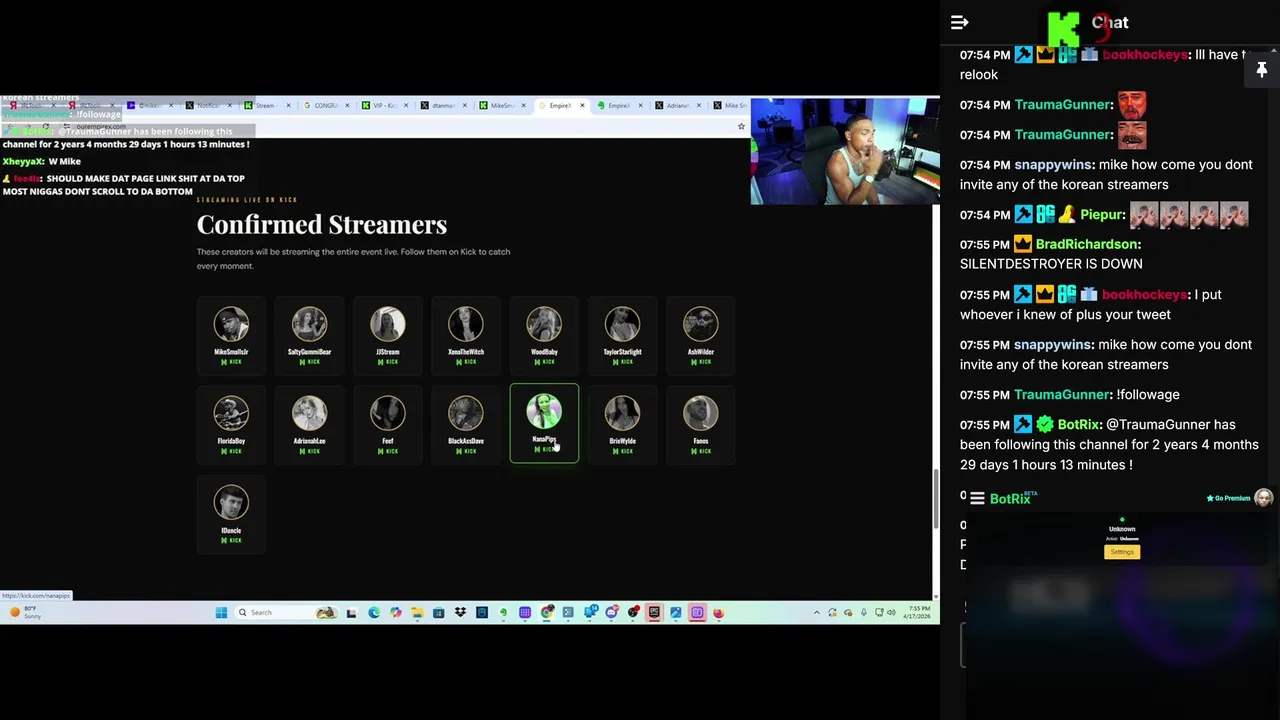Switch to the VIP - Kick browser tab
This screenshot has width=1280, height=720.
[x=383, y=105]
